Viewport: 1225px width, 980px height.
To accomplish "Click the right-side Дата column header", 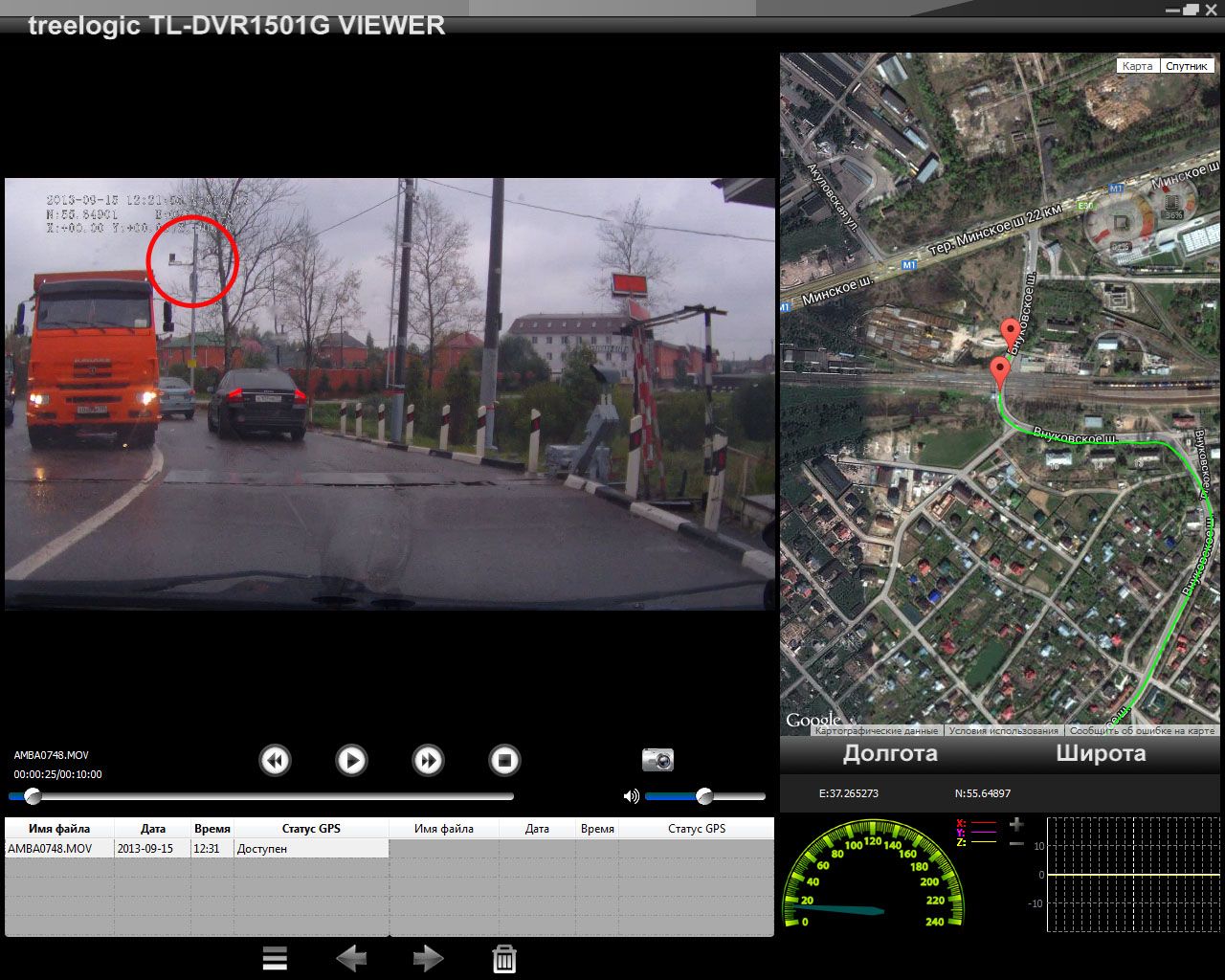I will point(537,829).
